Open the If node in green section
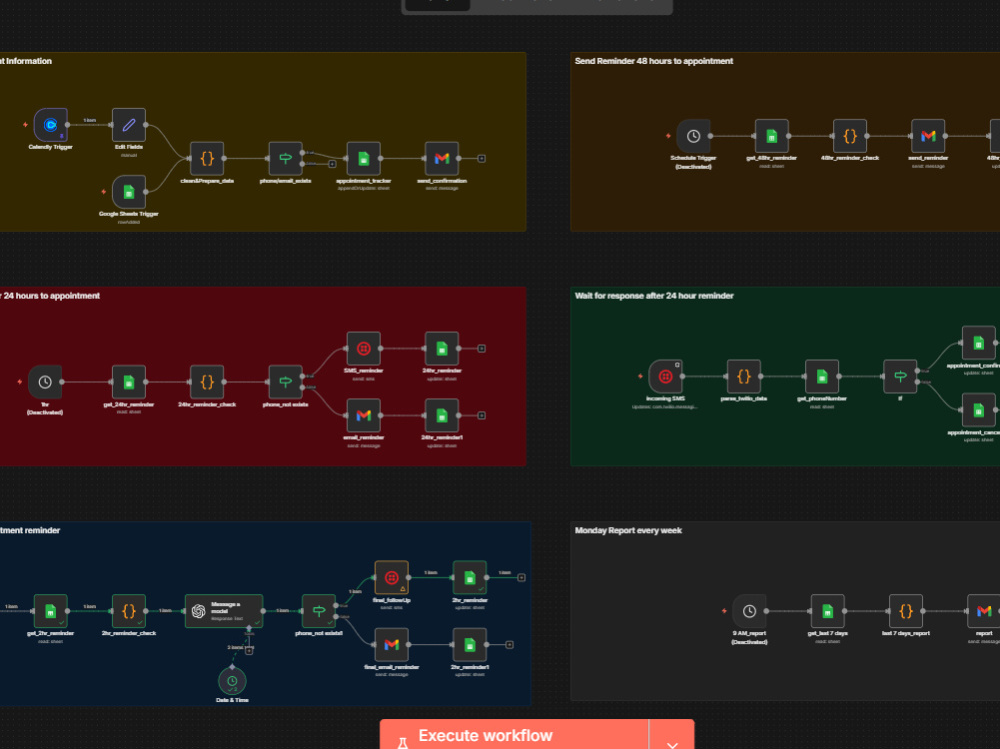 pyautogui.click(x=900, y=376)
